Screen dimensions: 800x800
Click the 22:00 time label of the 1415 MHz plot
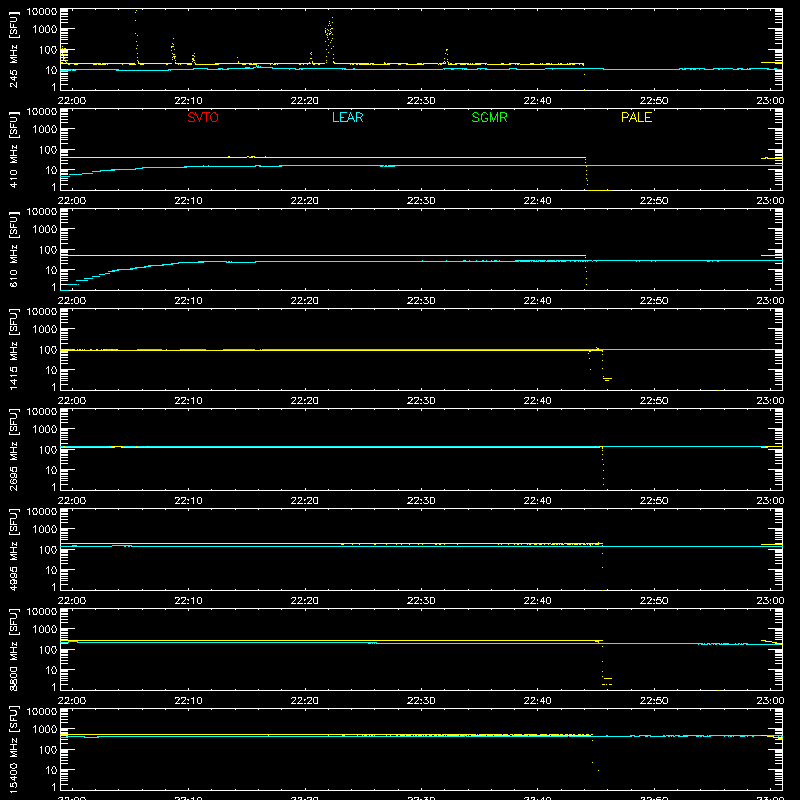coord(72,401)
